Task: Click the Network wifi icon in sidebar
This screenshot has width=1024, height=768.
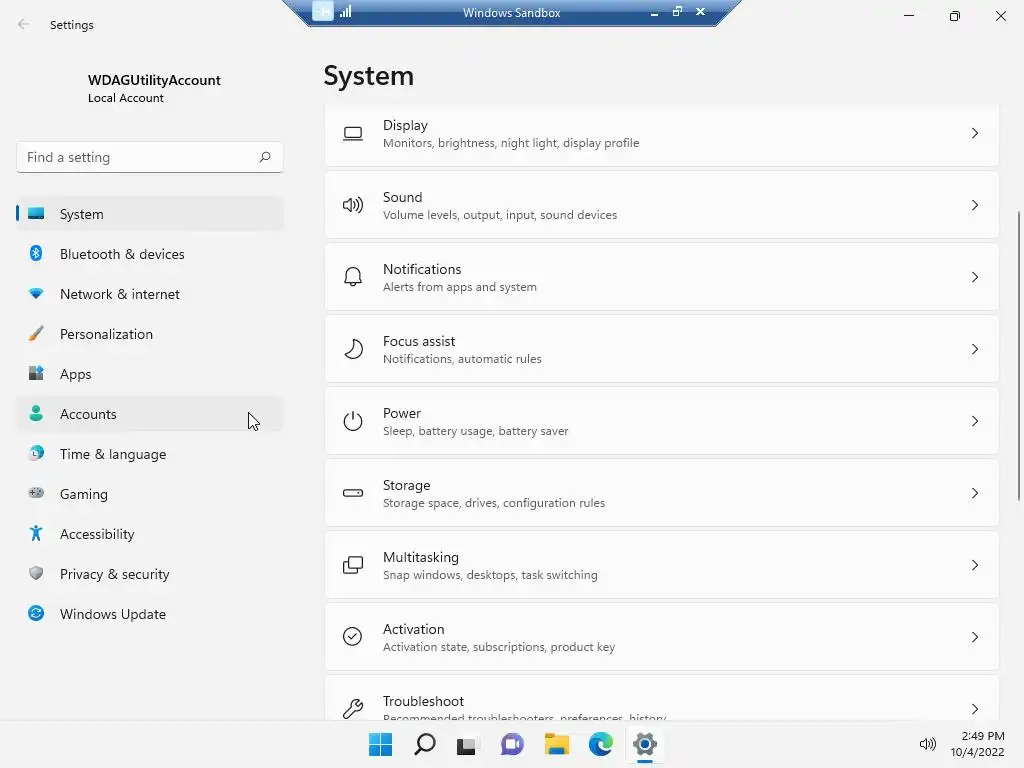Action: [x=36, y=294]
